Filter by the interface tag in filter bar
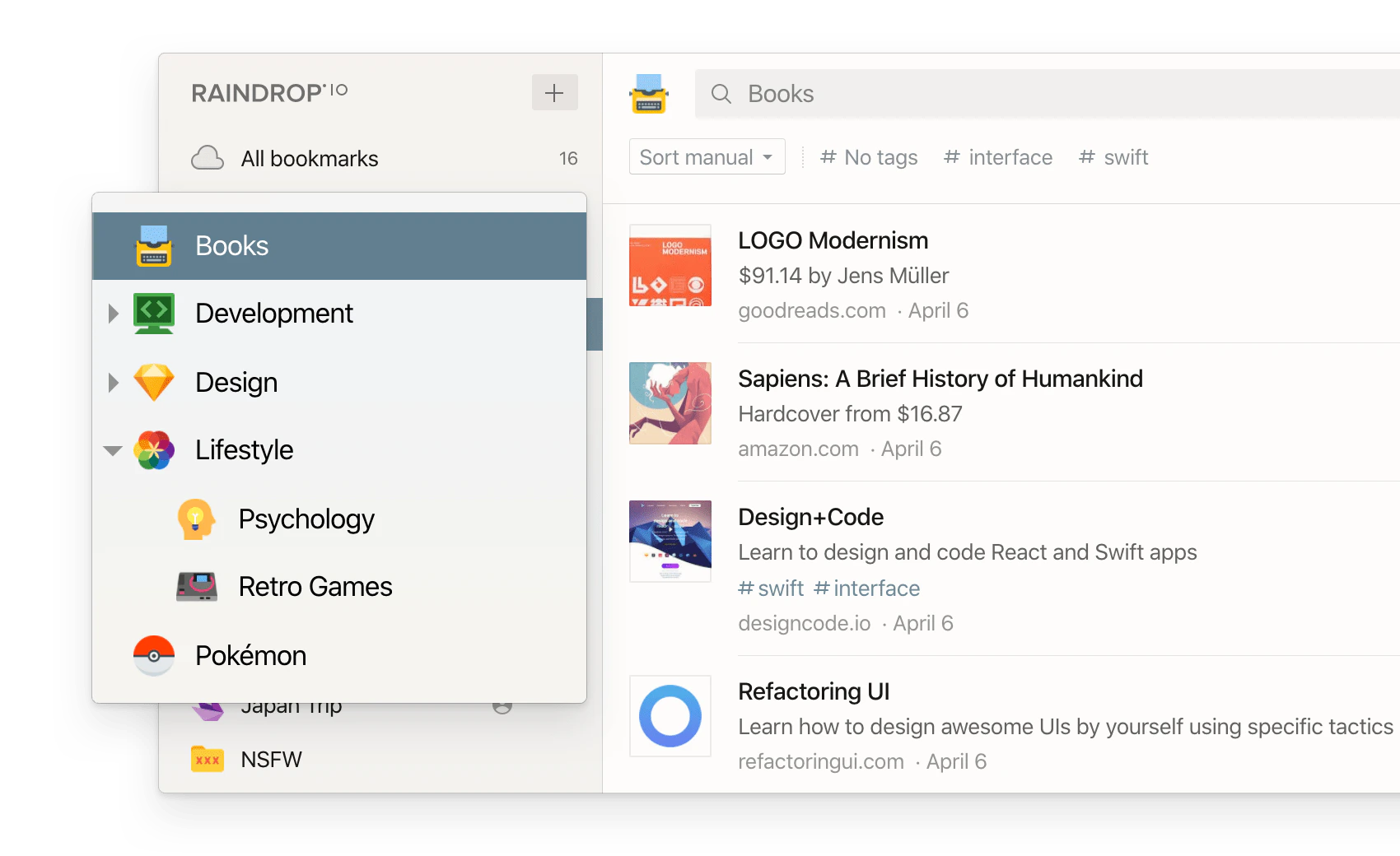1400x856 pixels. tap(998, 157)
